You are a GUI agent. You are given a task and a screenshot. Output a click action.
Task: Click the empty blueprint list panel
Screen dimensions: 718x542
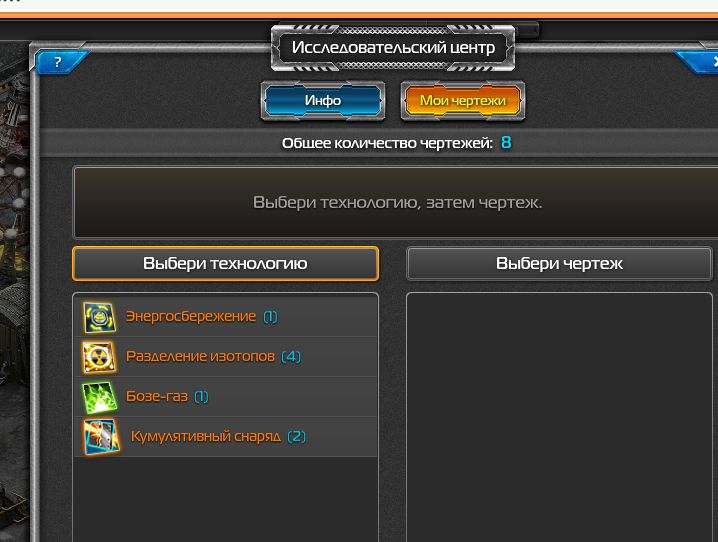pos(559,417)
